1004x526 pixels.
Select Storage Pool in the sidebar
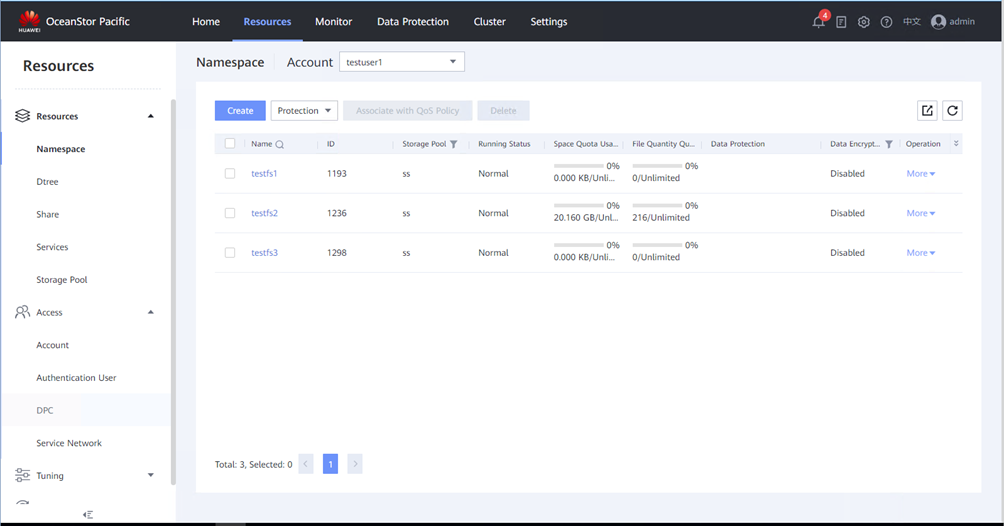(62, 280)
